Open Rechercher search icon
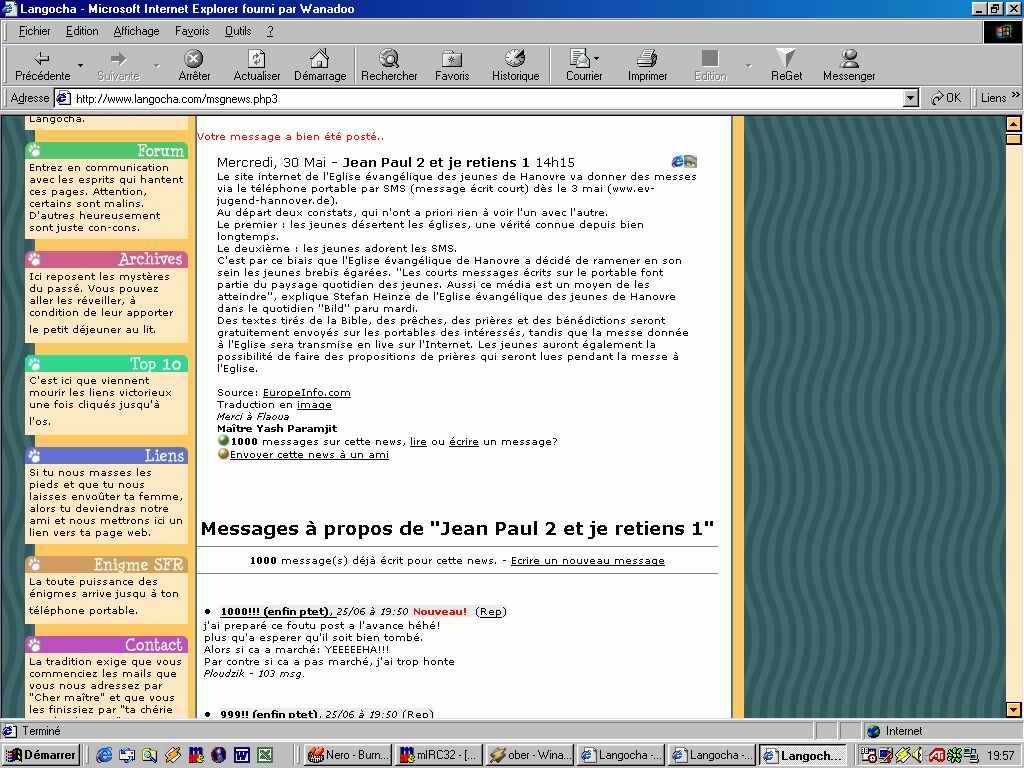Image resolution: width=1024 pixels, height=768 pixels. click(x=389, y=60)
